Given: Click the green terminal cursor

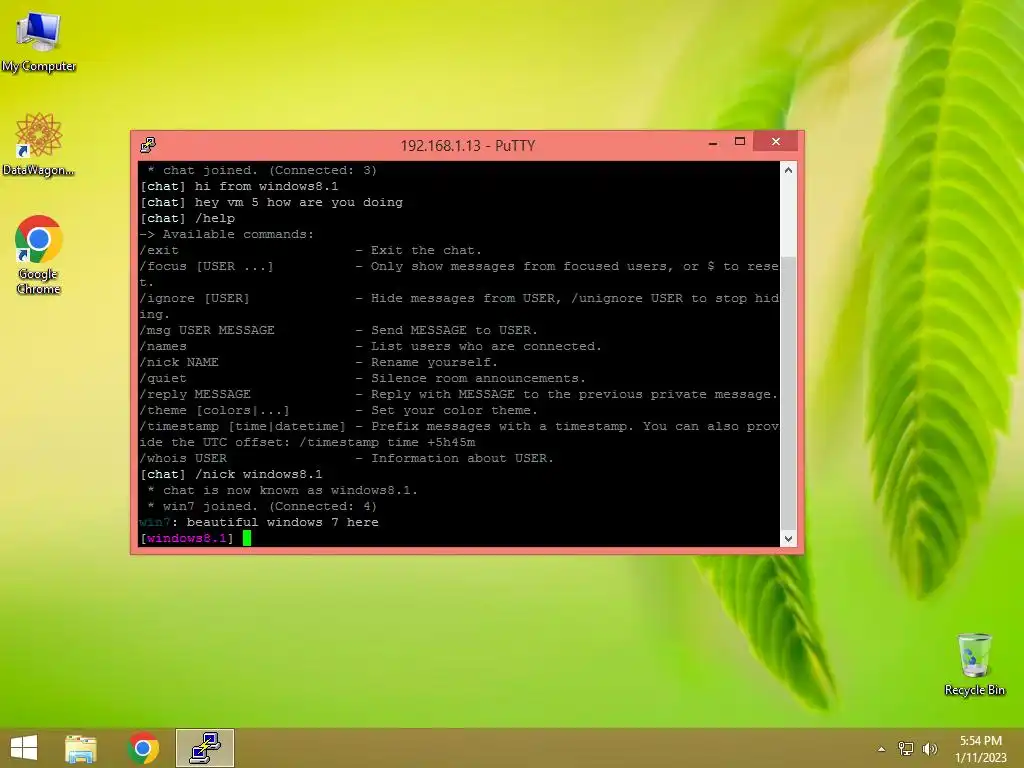Looking at the screenshot, I should click(x=247, y=538).
